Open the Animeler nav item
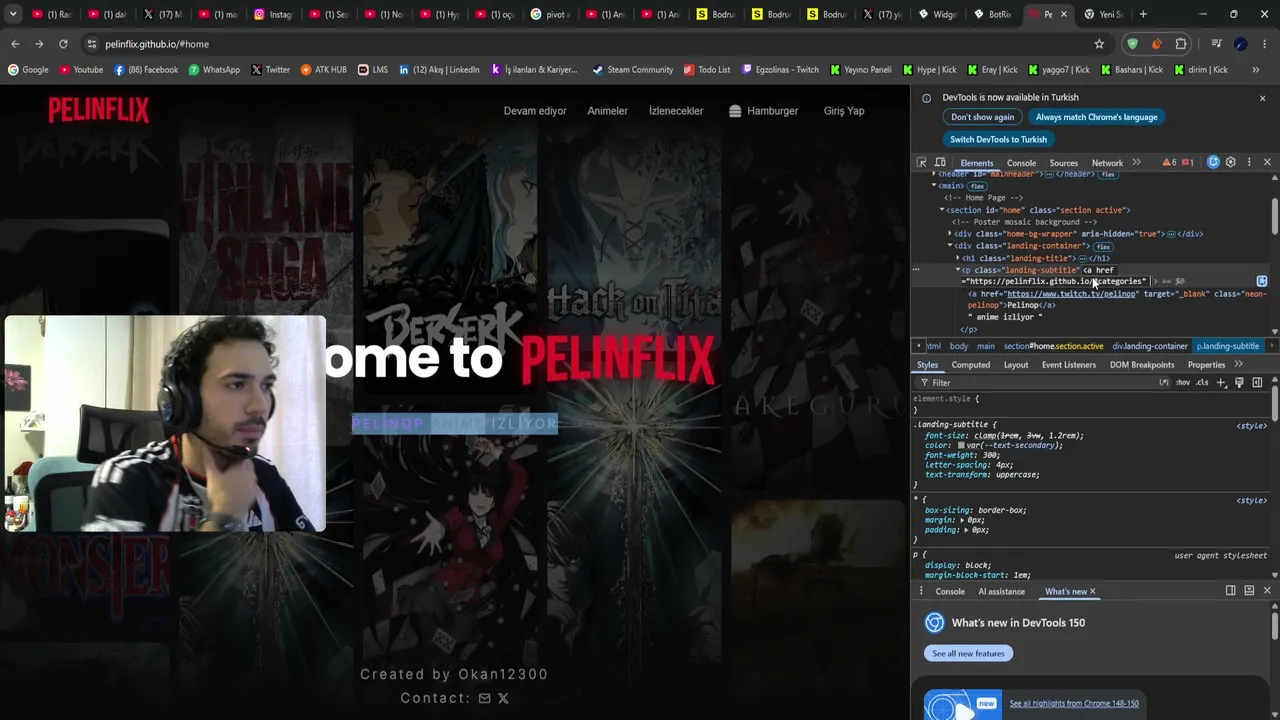 pos(607,111)
